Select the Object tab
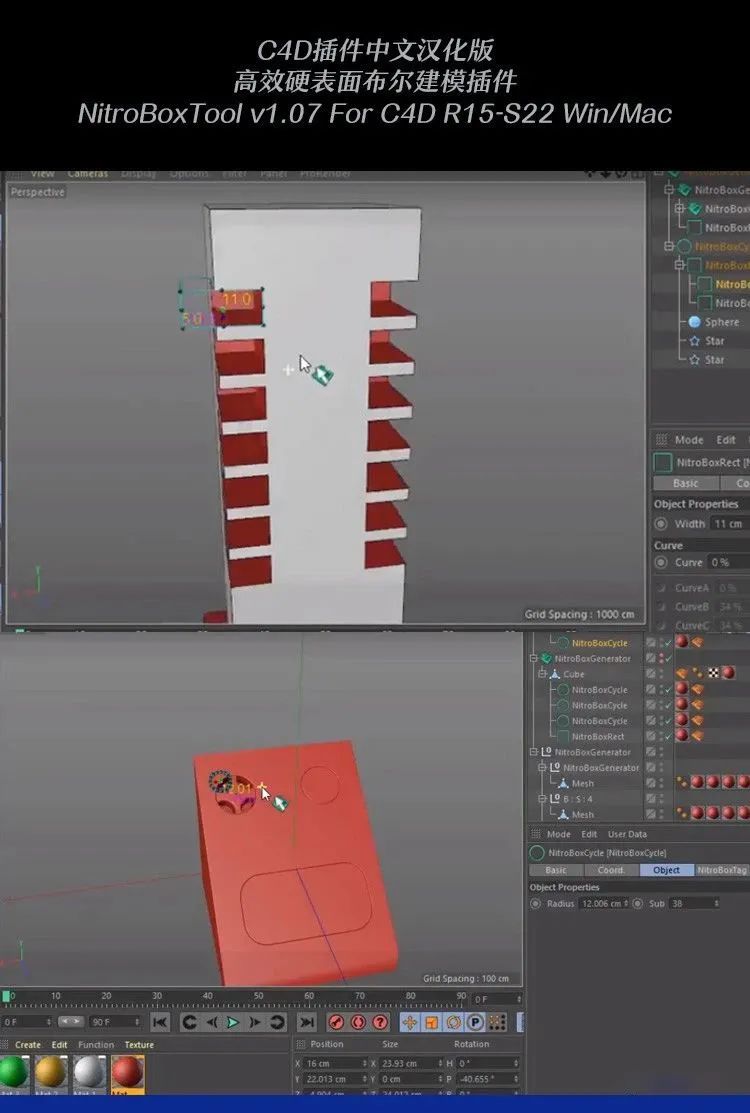This screenshot has height=1113, width=750. [x=666, y=870]
